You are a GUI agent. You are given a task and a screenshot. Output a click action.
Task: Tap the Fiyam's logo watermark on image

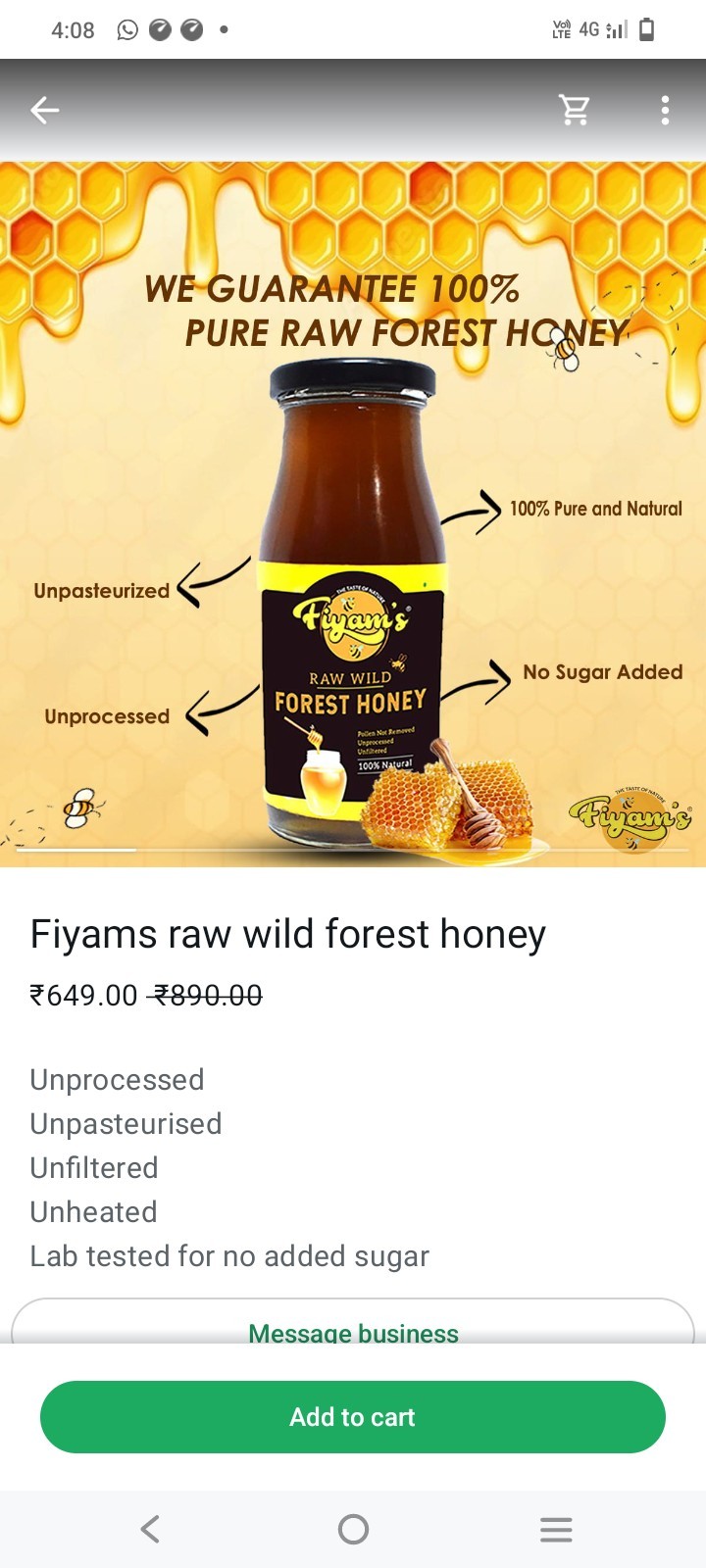[631, 815]
